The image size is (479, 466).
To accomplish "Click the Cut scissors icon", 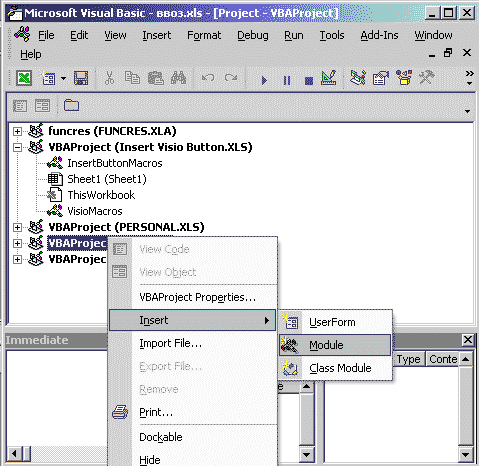I will tap(109, 79).
